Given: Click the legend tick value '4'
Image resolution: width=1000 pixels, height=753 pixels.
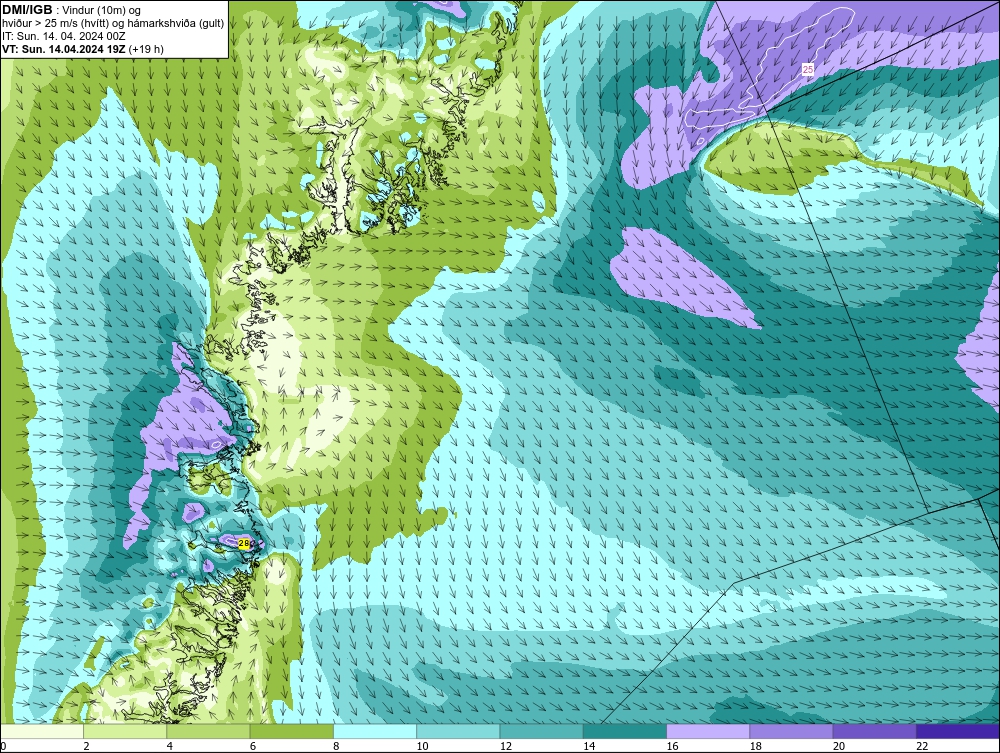Looking at the screenshot, I should pyautogui.click(x=170, y=746).
